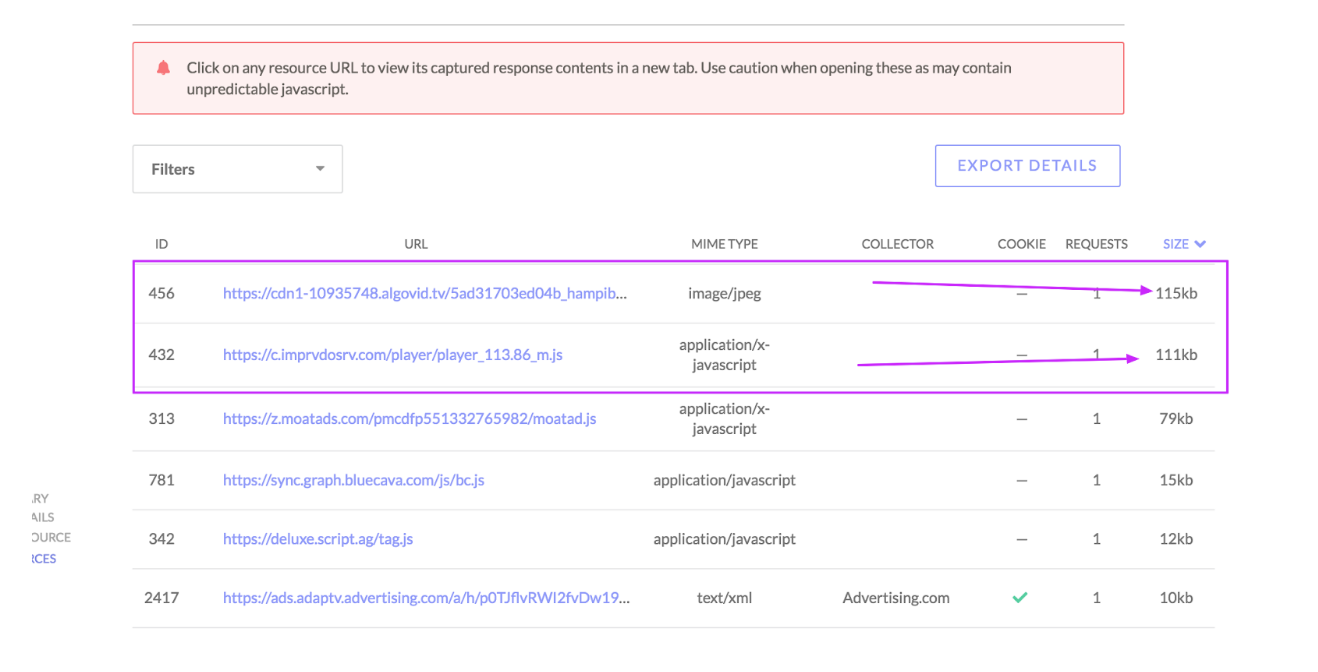Click the MIME TYPE column header
The height and width of the screenshot is (672, 1318).
(724, 244)
